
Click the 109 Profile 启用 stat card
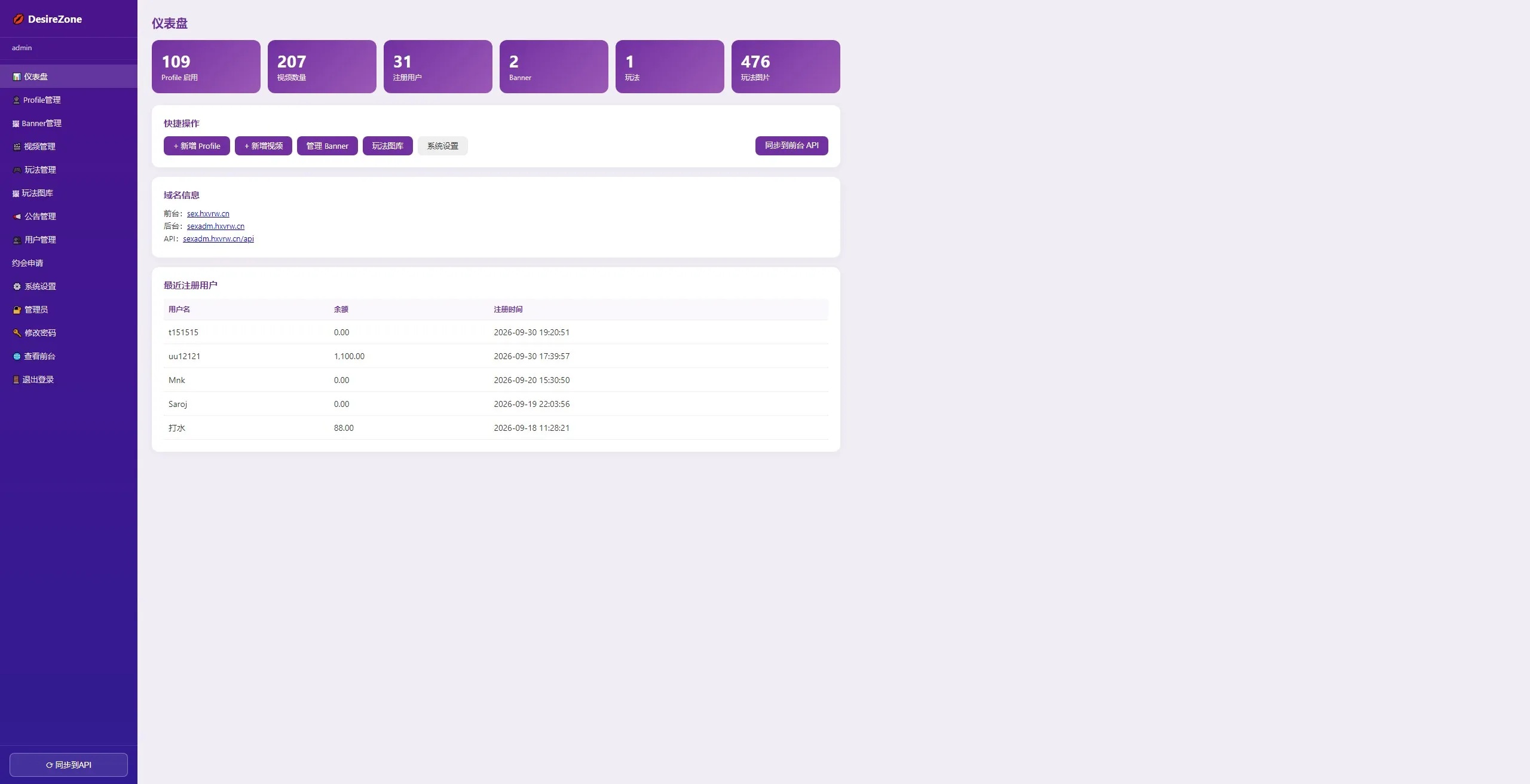pyautogui.click(x=206, y=66)
